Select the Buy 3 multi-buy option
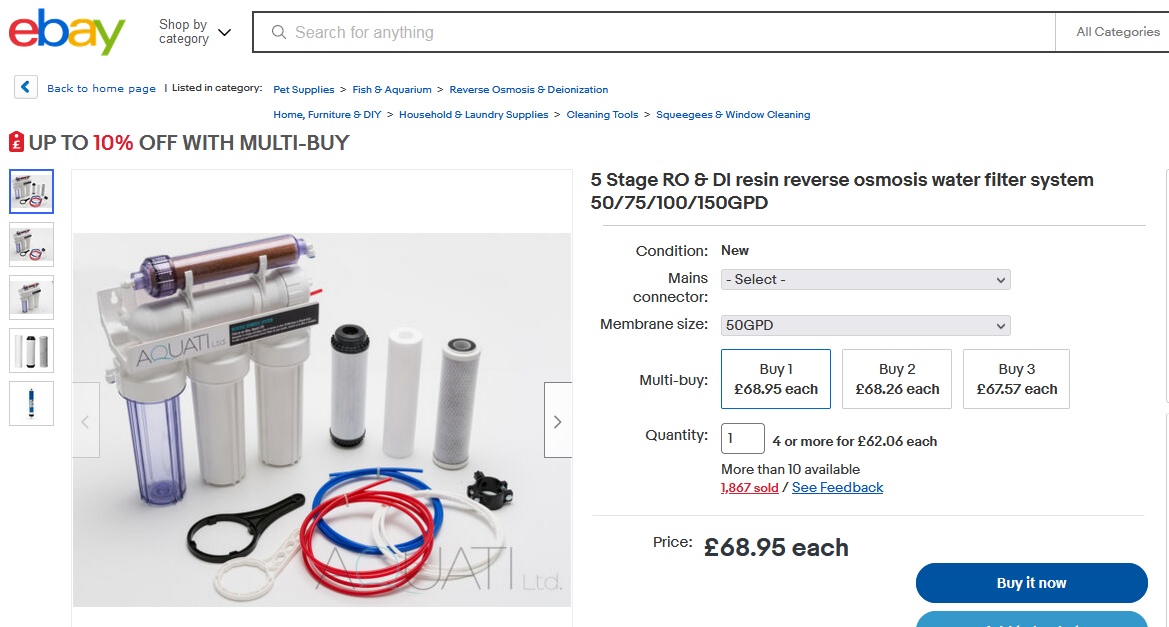This screenshot has height=627, width=1169. tap(1016, 379)
